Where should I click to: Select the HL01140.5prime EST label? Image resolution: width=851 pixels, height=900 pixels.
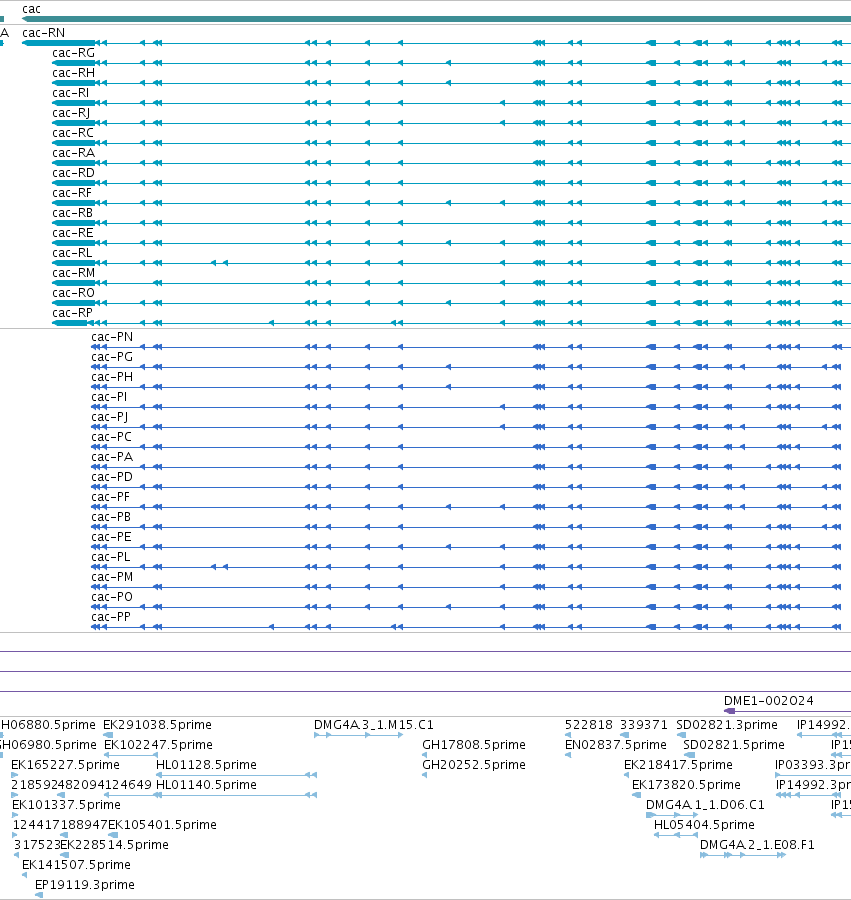(x=206, y=785)
